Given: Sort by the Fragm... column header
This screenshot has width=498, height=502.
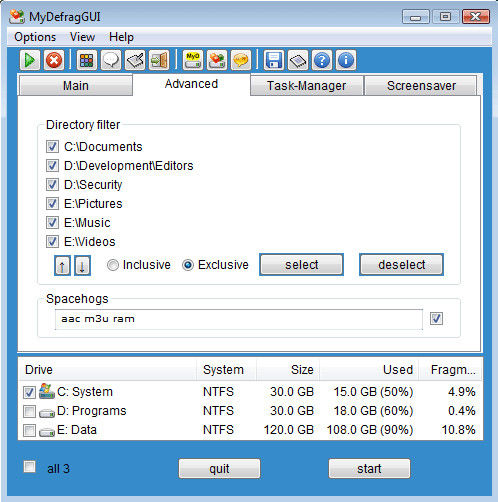Looking at the screenshot, I should pos(450,370).
